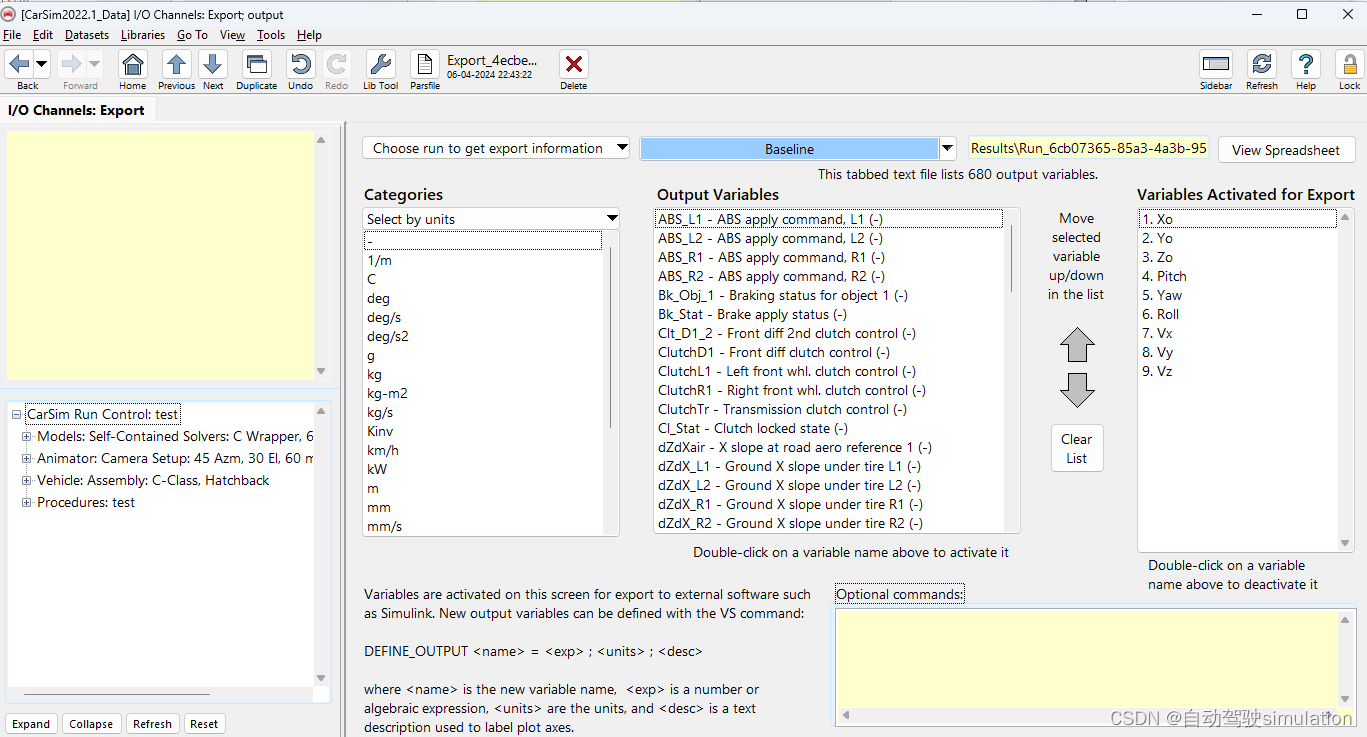
Task: Click the Reset button below the tree
Action: (204, 724)
